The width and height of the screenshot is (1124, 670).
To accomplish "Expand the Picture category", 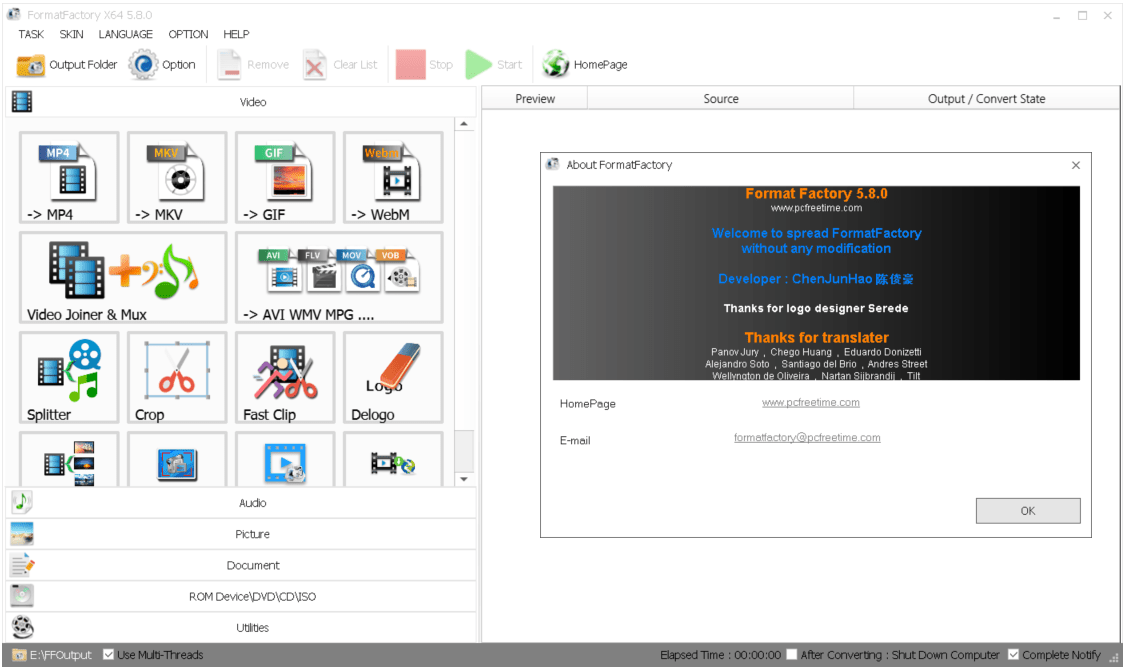I will tap(241, 534).
